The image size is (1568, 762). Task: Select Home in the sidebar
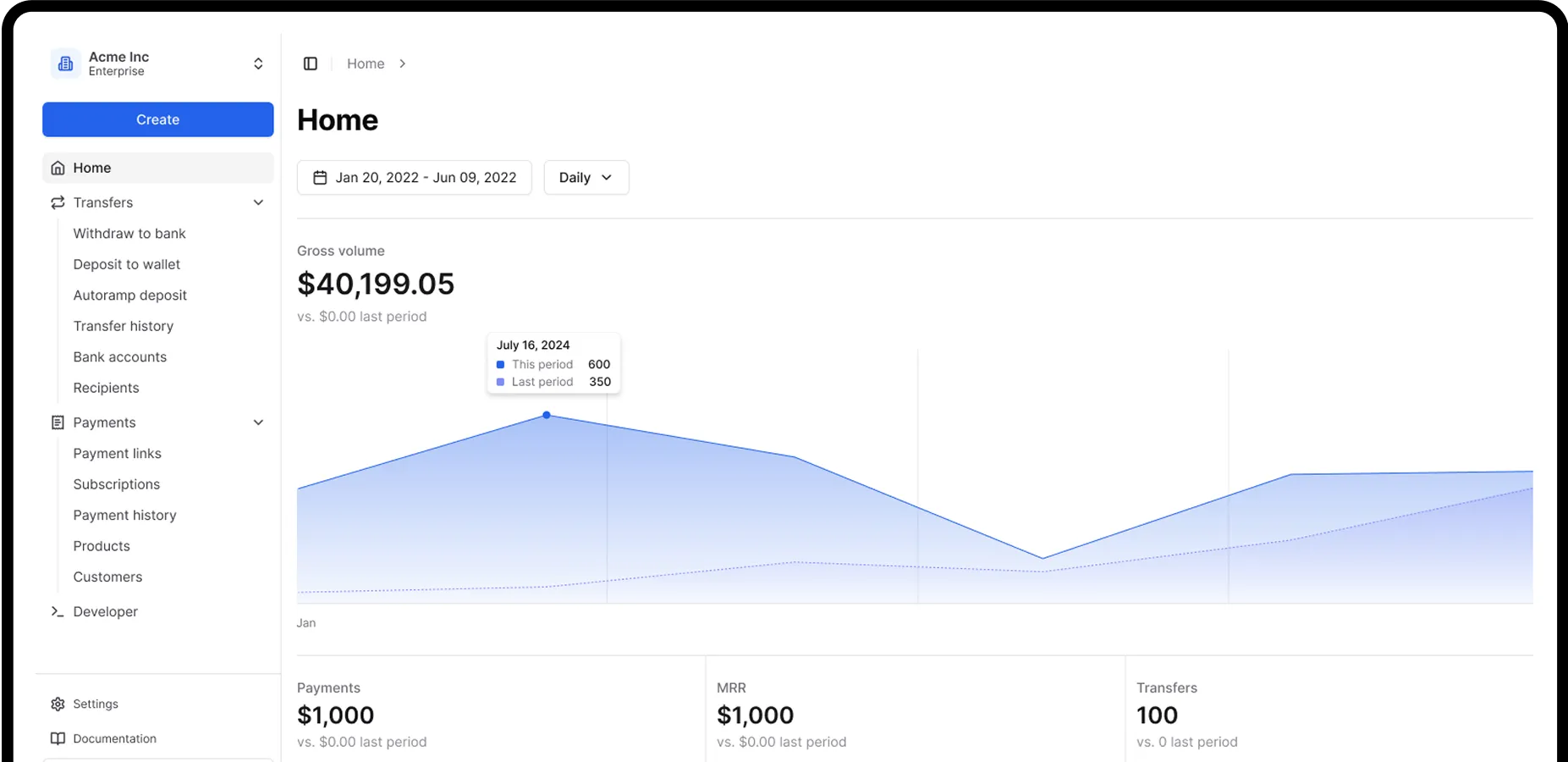pyautogui.click(x=158, y=168)
